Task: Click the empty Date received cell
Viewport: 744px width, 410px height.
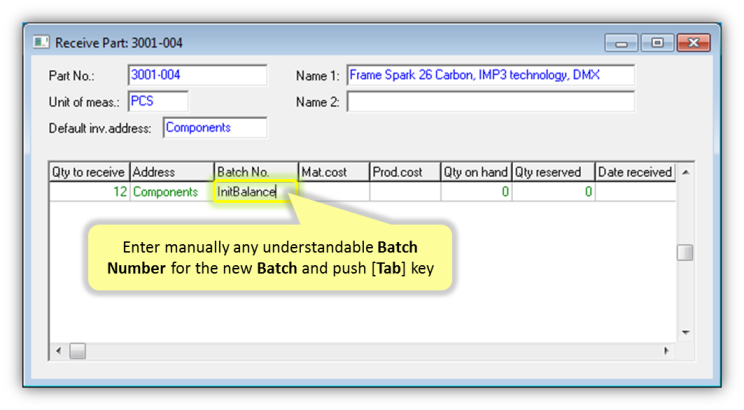Action: click(x=636, y=192)
